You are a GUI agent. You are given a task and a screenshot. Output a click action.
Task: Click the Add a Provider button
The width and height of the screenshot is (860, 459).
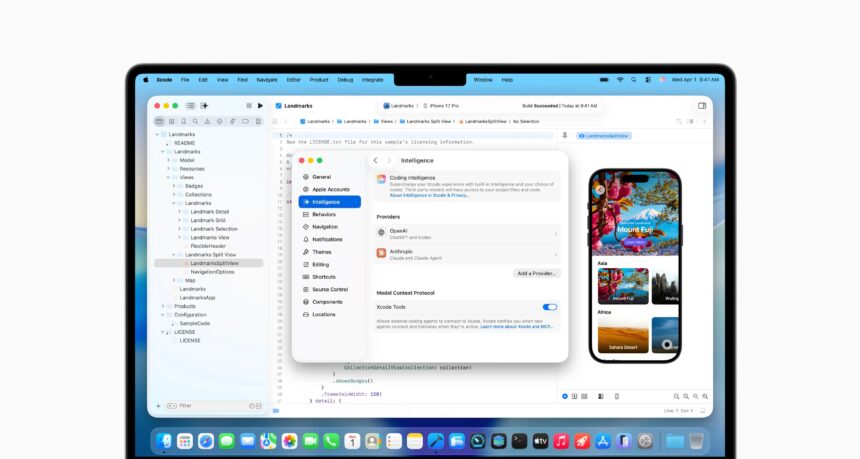pos(537,273)
